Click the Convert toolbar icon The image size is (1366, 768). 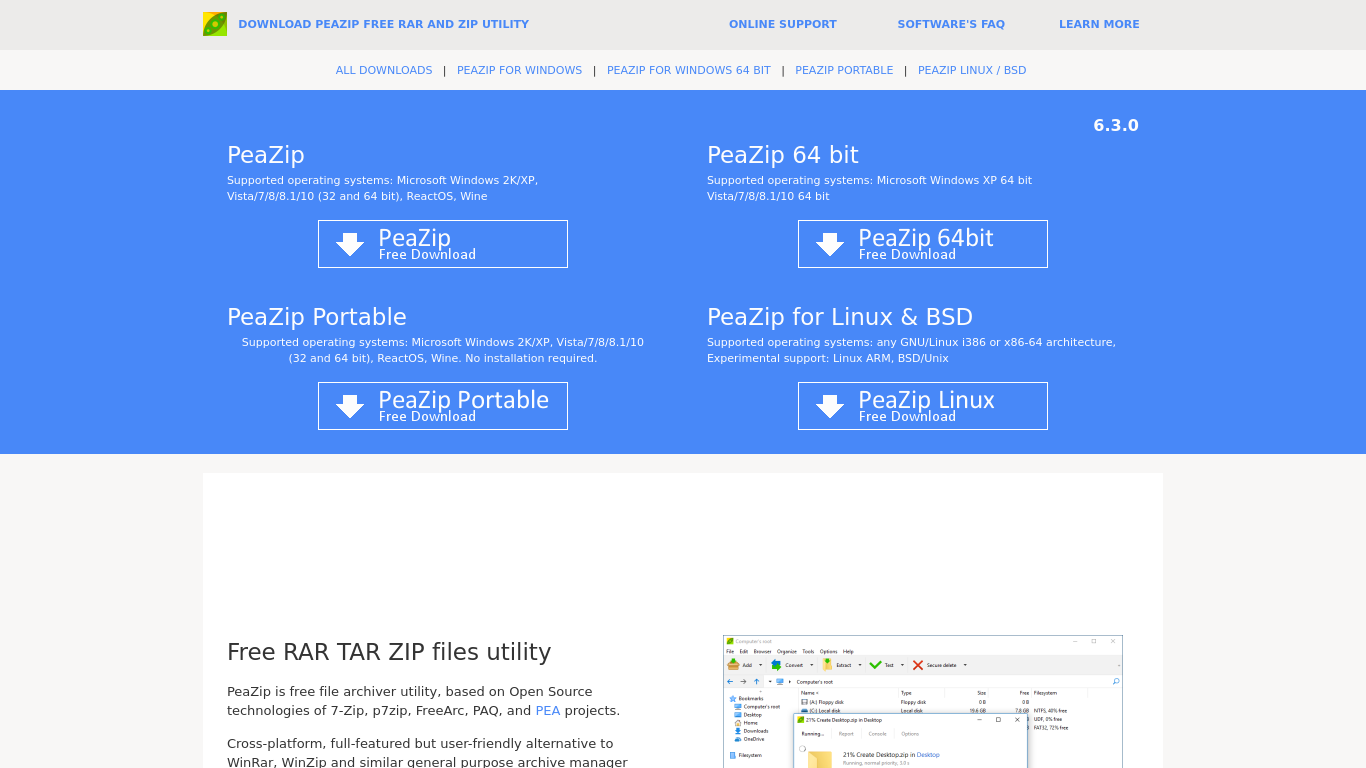click(776, 663)
